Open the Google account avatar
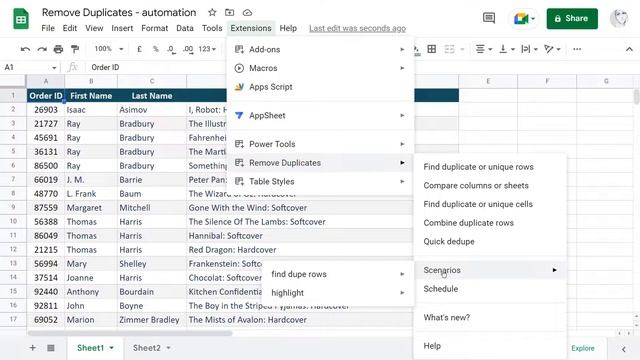This screenshot has width=640, height=360. [619, 18]
